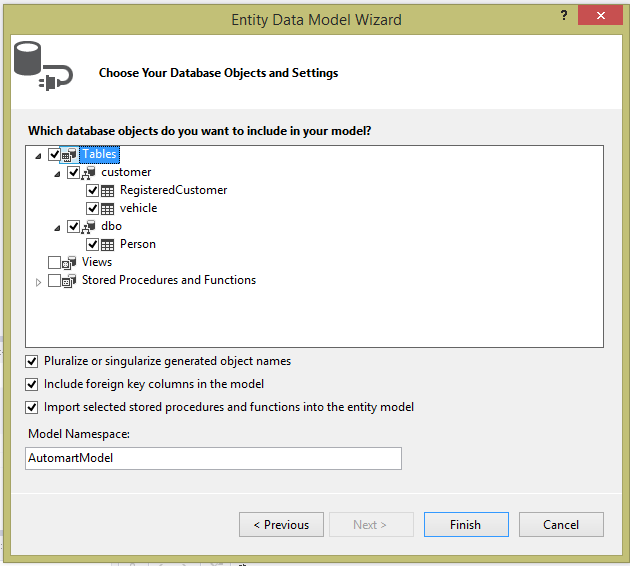Uncheck the RegisteredCustomer table checkbox

(x=93, y=190)
